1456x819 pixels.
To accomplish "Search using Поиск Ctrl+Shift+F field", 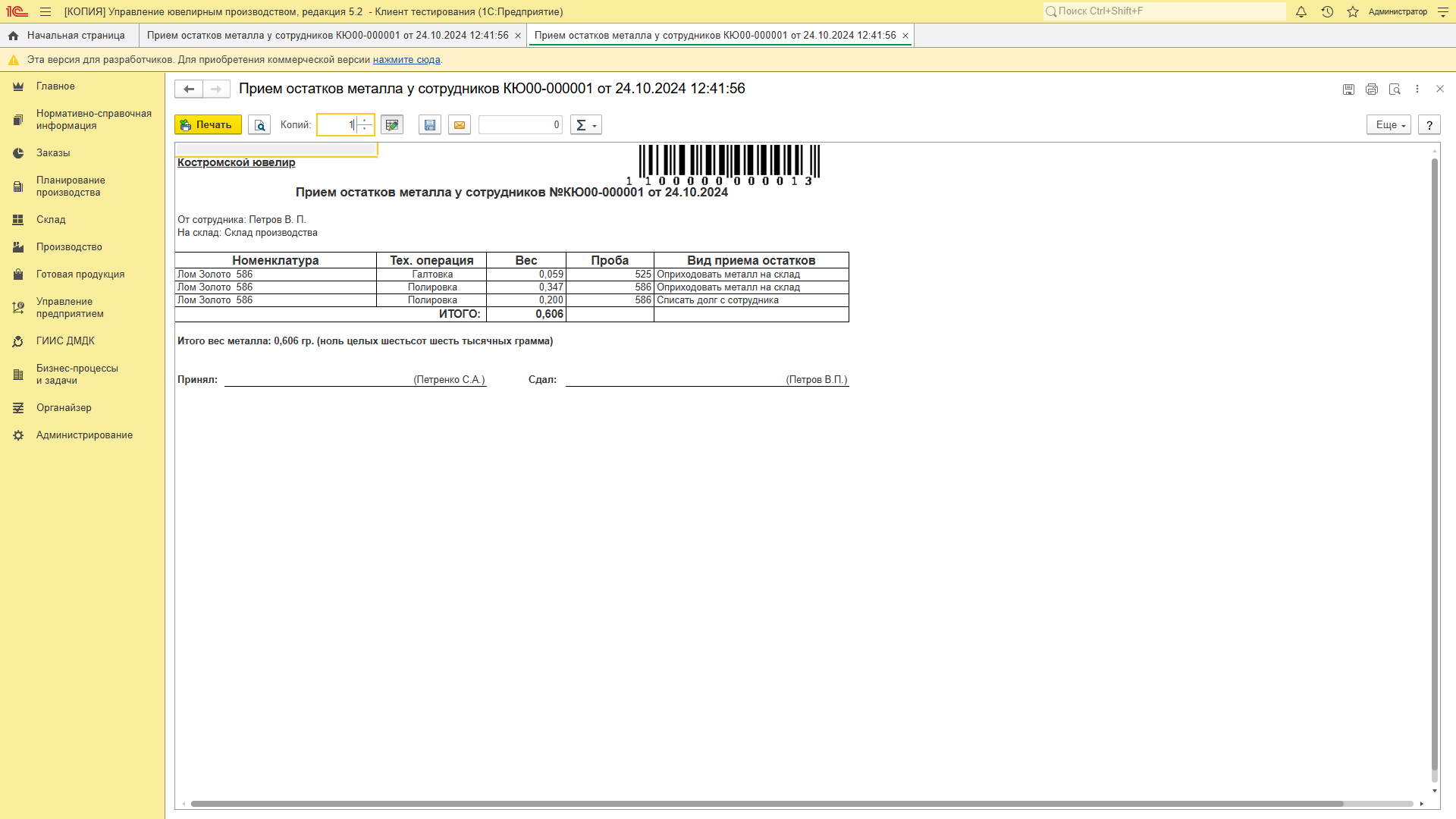I will click(1164, 11).
